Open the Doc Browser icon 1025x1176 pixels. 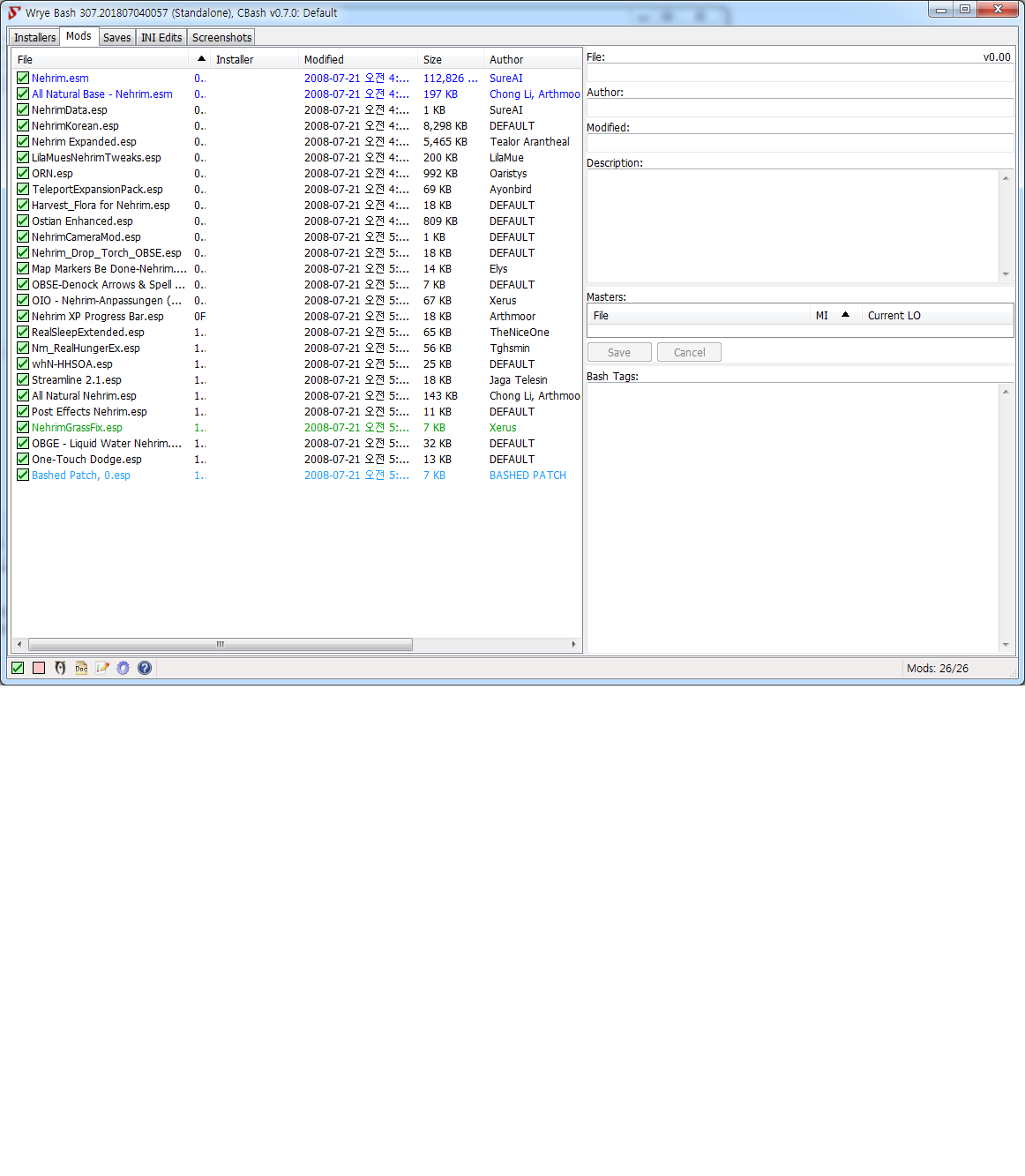click(x=81, y=668)
